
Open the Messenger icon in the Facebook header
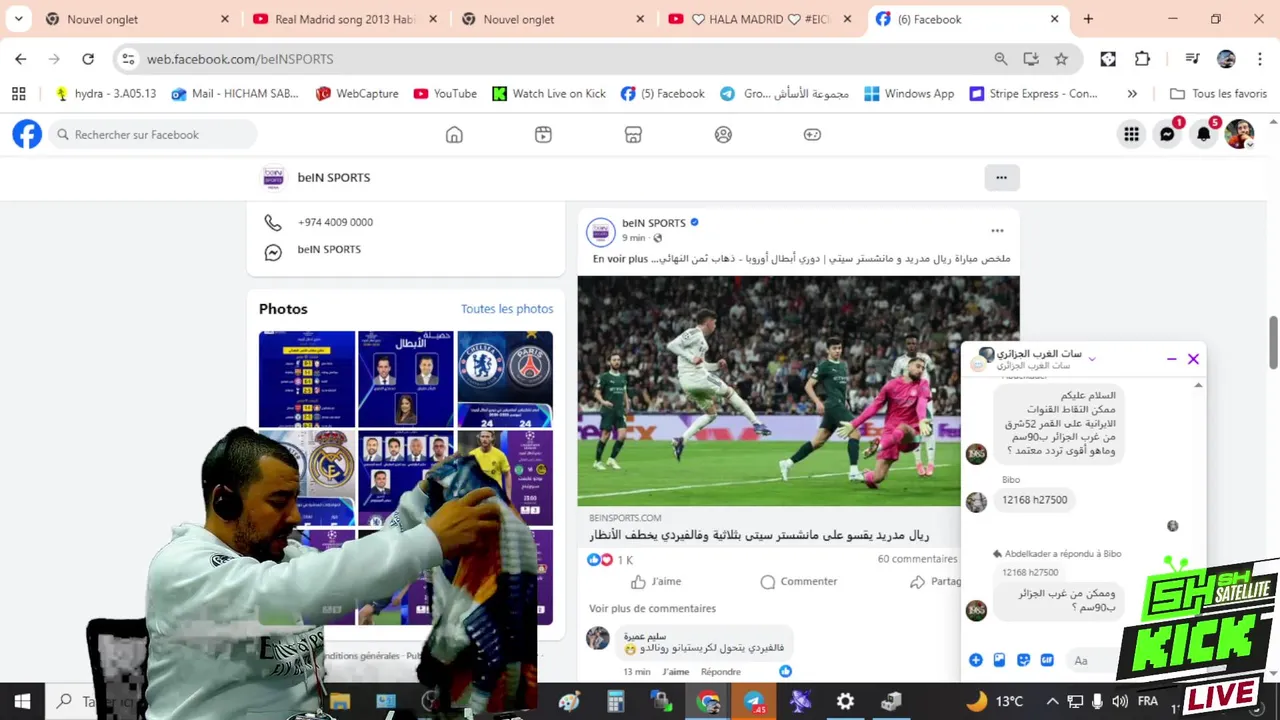(x=1167, y=134)
